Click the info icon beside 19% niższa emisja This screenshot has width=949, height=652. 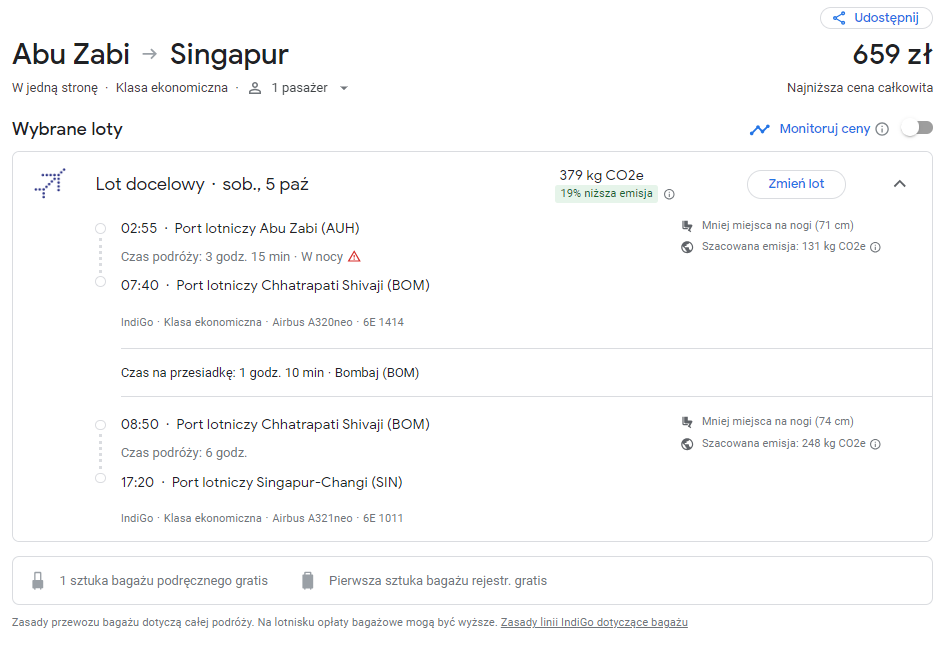click(669, 194)
